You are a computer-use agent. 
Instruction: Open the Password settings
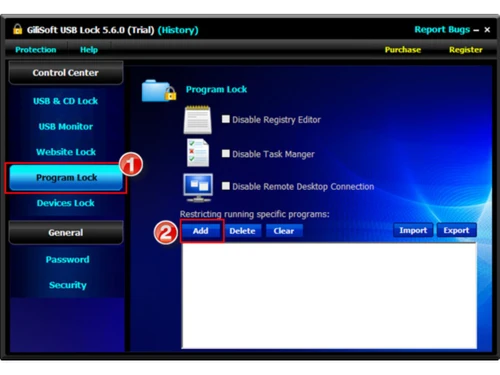(67, 260)
